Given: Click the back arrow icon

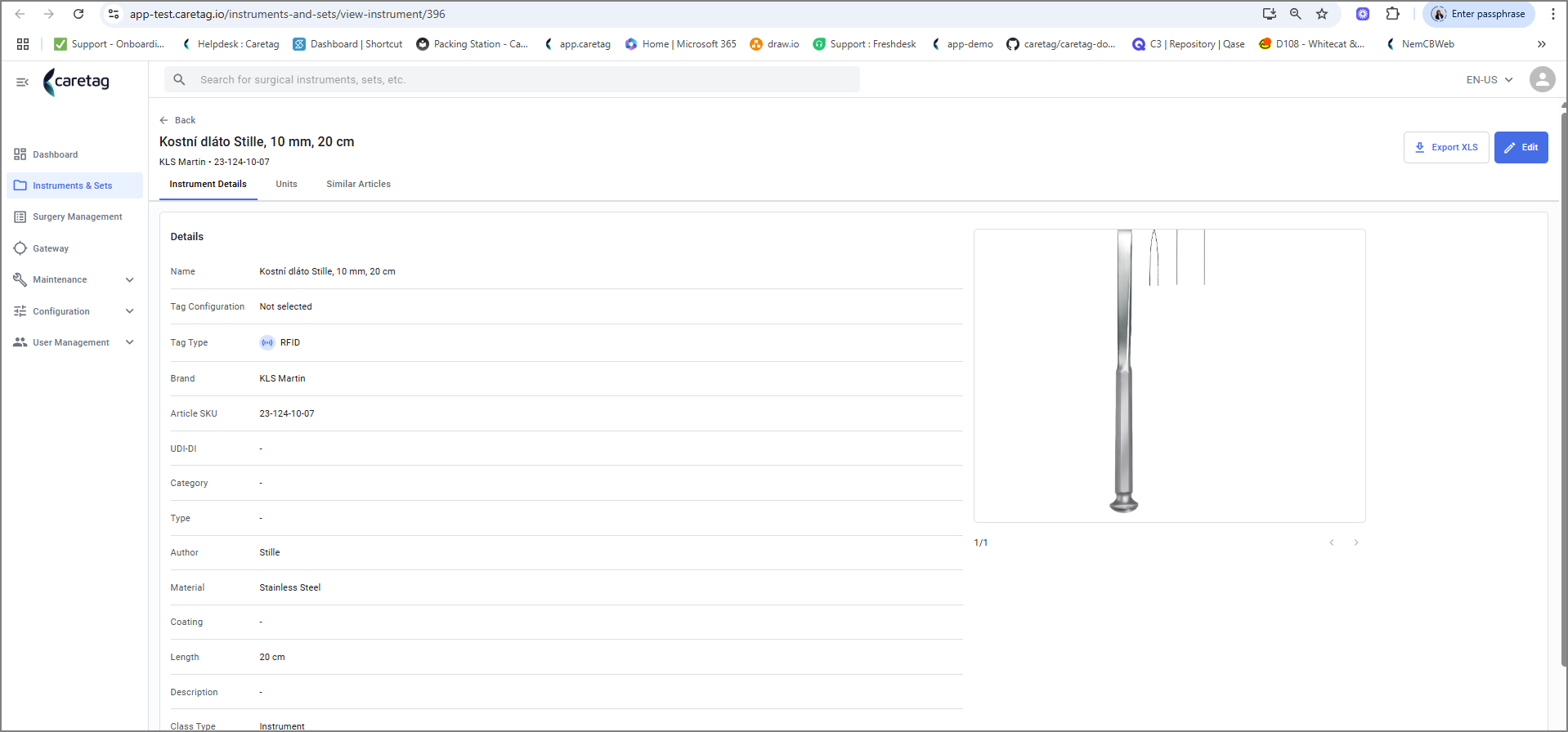Looking at the screenshot, I should pyautogui.click(x=164, y=120).
